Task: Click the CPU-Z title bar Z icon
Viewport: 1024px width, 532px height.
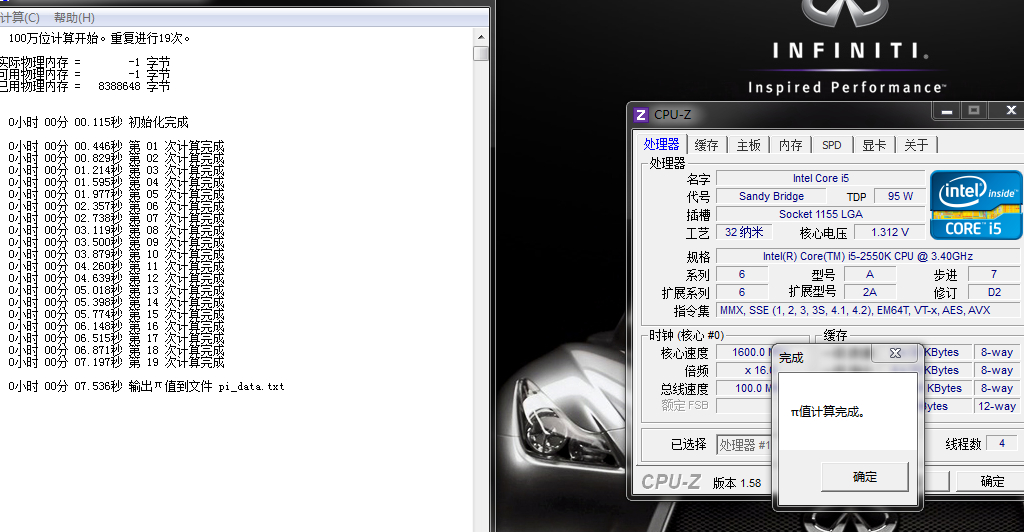Action: (641, 115)
